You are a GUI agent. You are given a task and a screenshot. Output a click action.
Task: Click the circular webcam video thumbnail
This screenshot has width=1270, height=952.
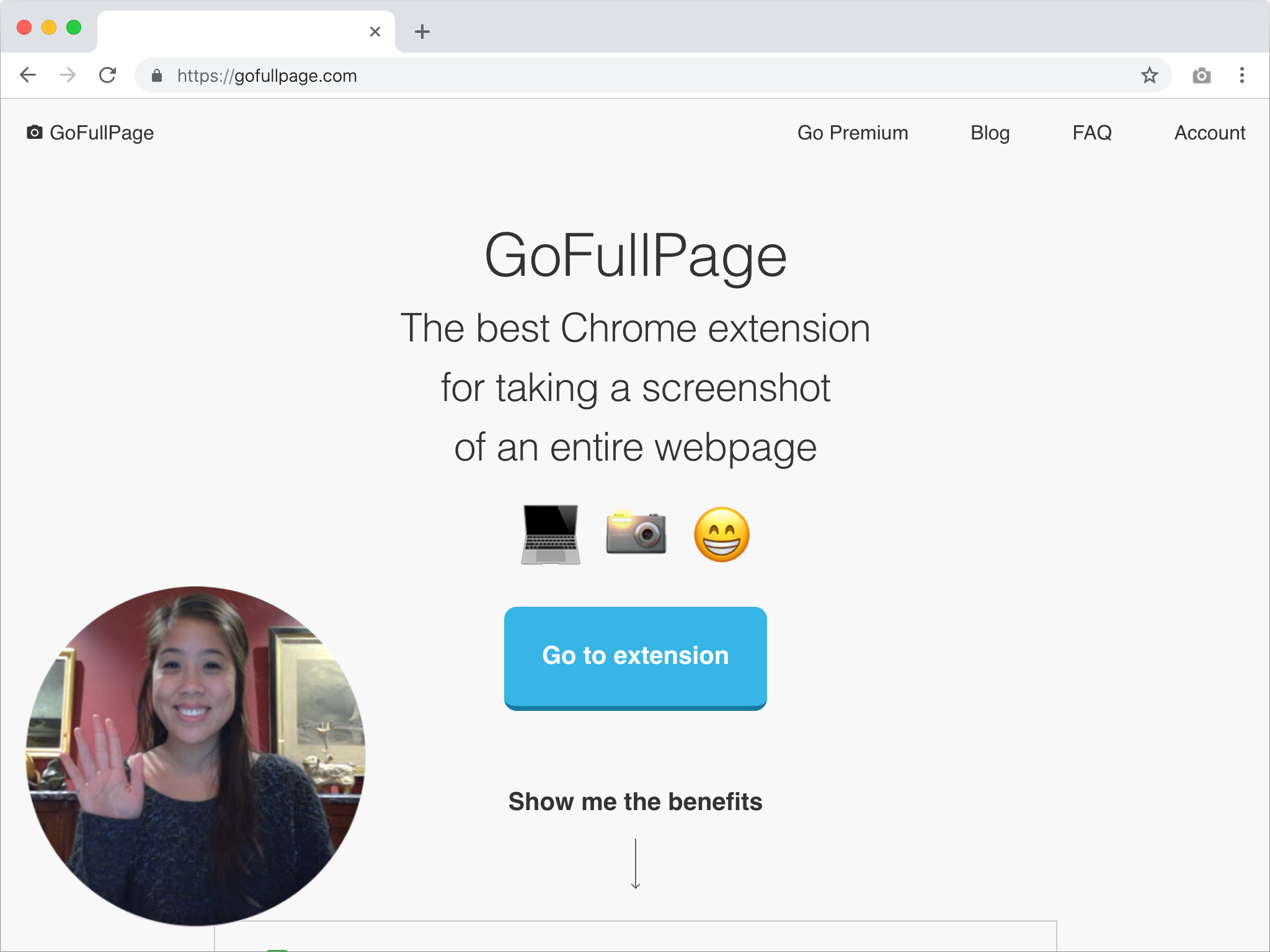pyautogui.click(x=195, y=756)
